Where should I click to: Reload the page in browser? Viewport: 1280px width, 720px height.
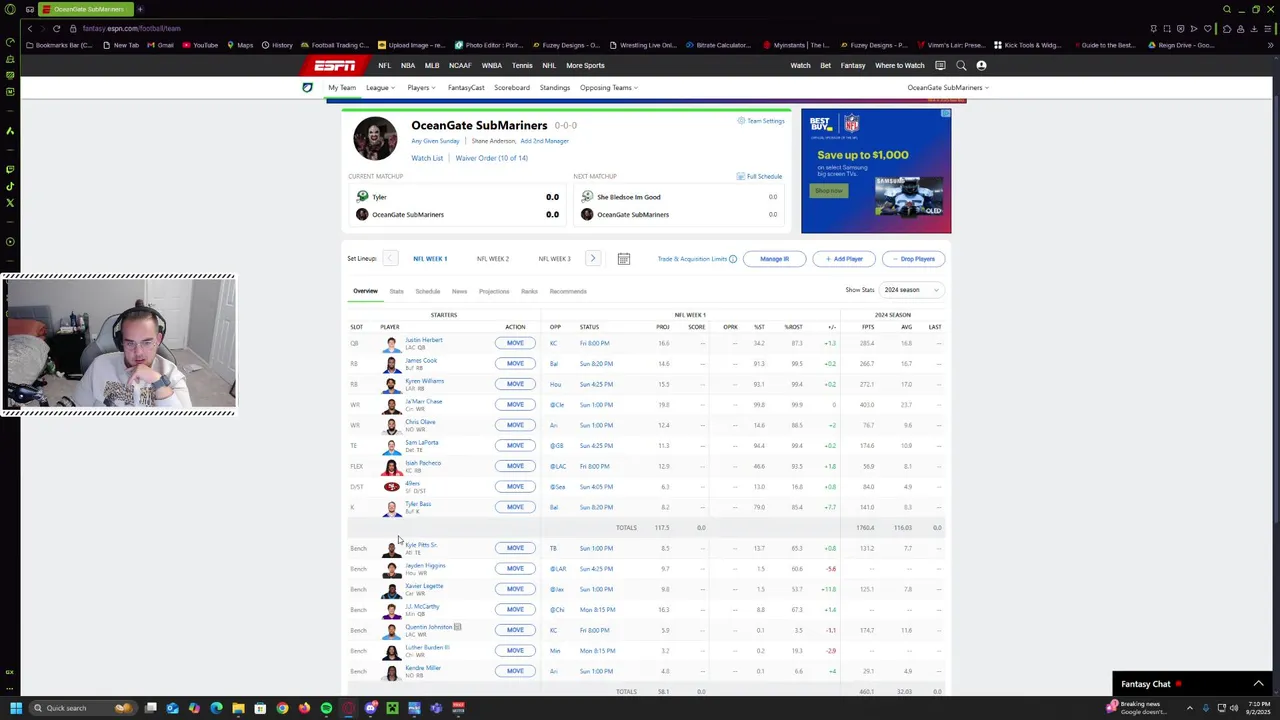[56, 28]
